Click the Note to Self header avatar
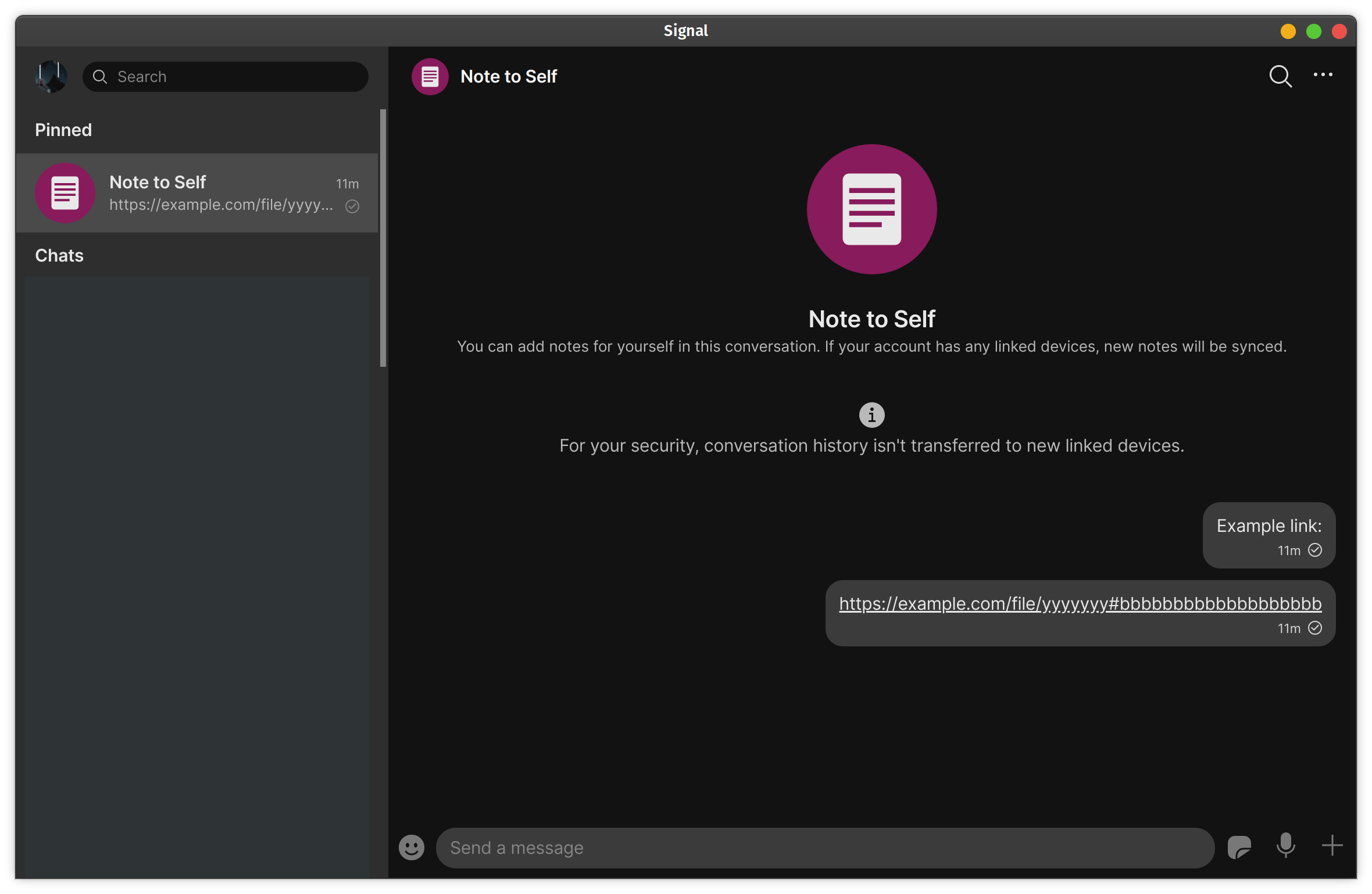 430,77
